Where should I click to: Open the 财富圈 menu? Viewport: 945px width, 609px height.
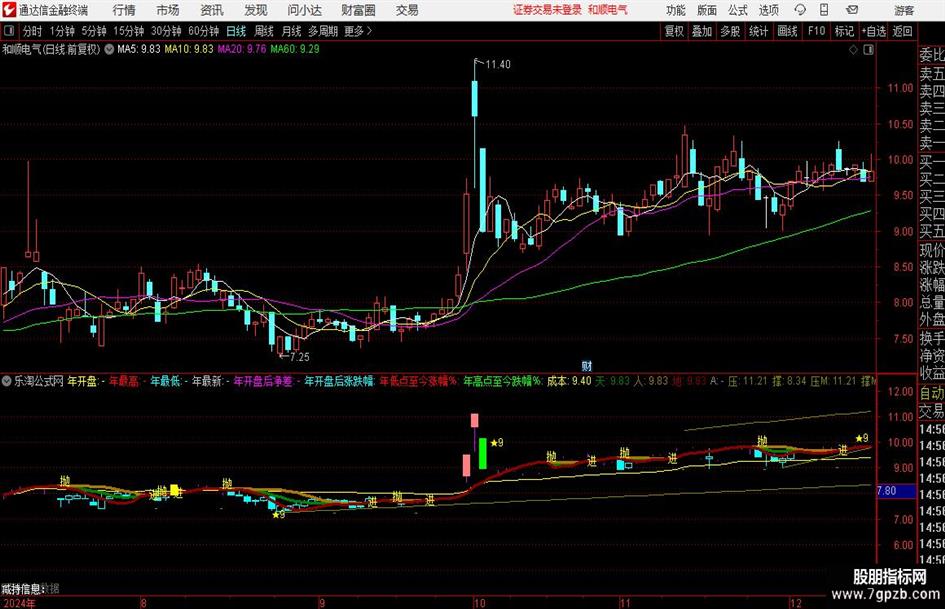pos(358,10)
